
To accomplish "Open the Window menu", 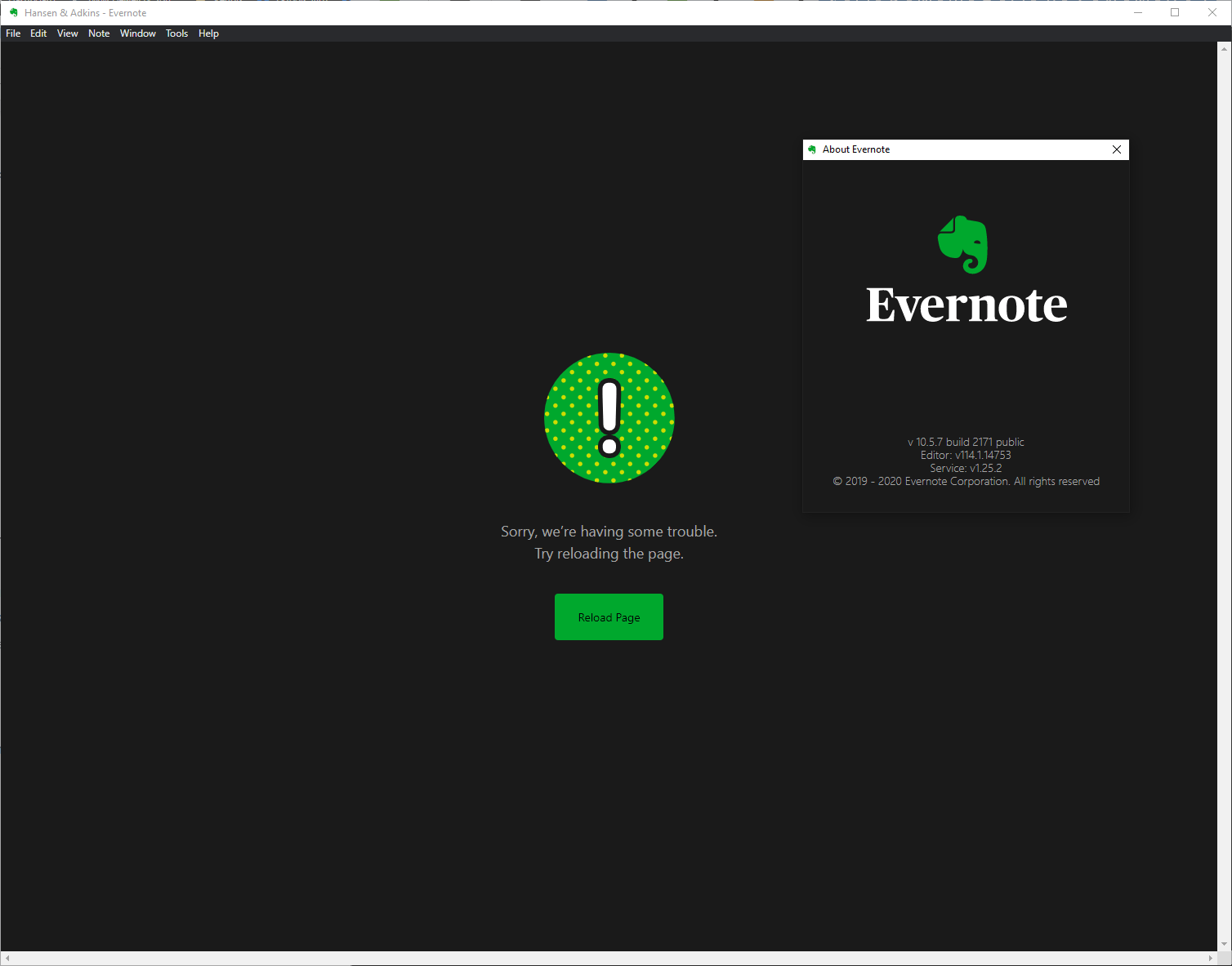I will pyautogui.click(x=138, y=33).
